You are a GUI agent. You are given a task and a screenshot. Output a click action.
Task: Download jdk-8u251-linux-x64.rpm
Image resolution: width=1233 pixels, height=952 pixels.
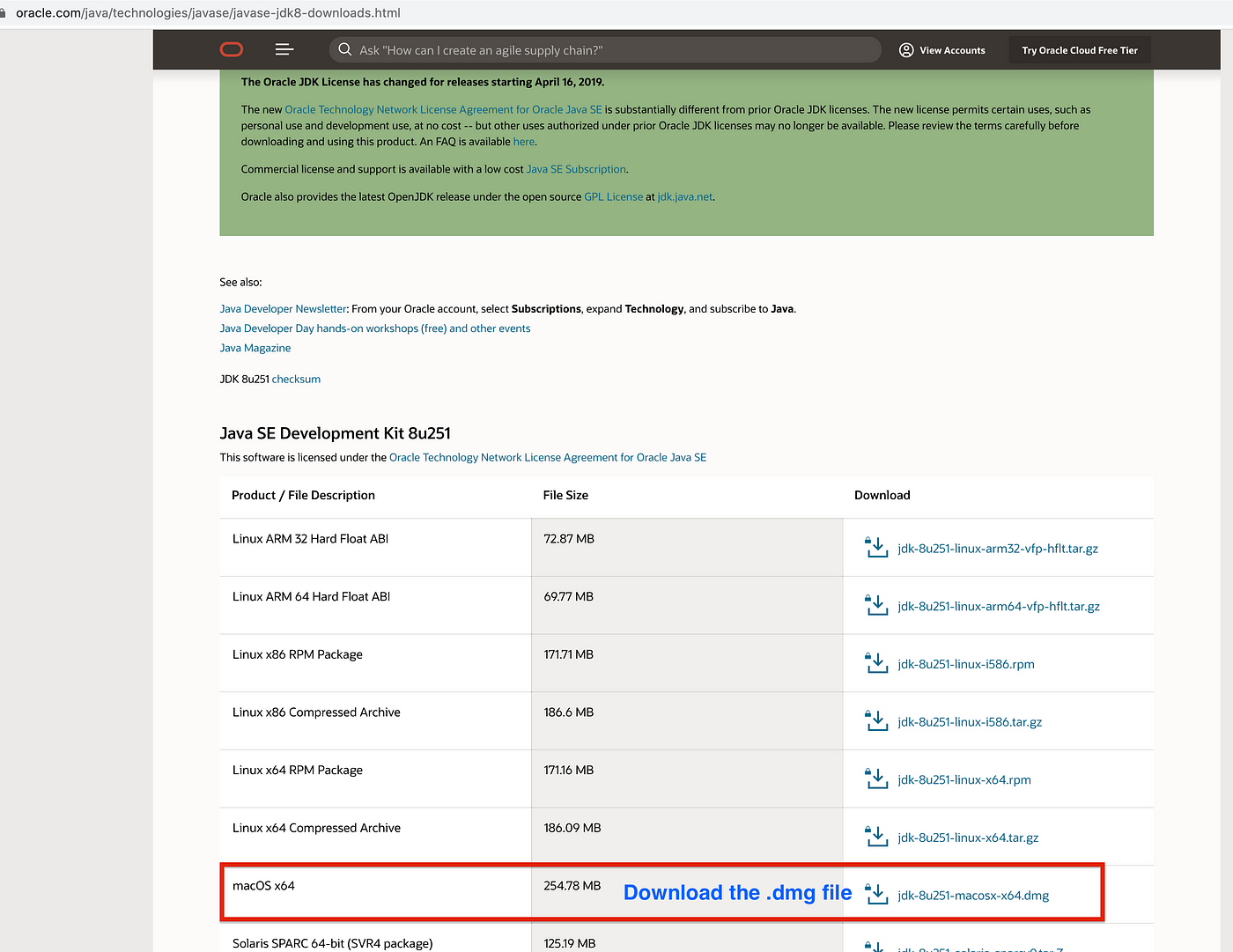point(964,779)
